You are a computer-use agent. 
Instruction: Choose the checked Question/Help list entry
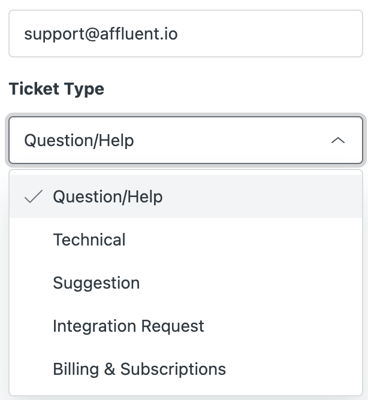[186, 197]
